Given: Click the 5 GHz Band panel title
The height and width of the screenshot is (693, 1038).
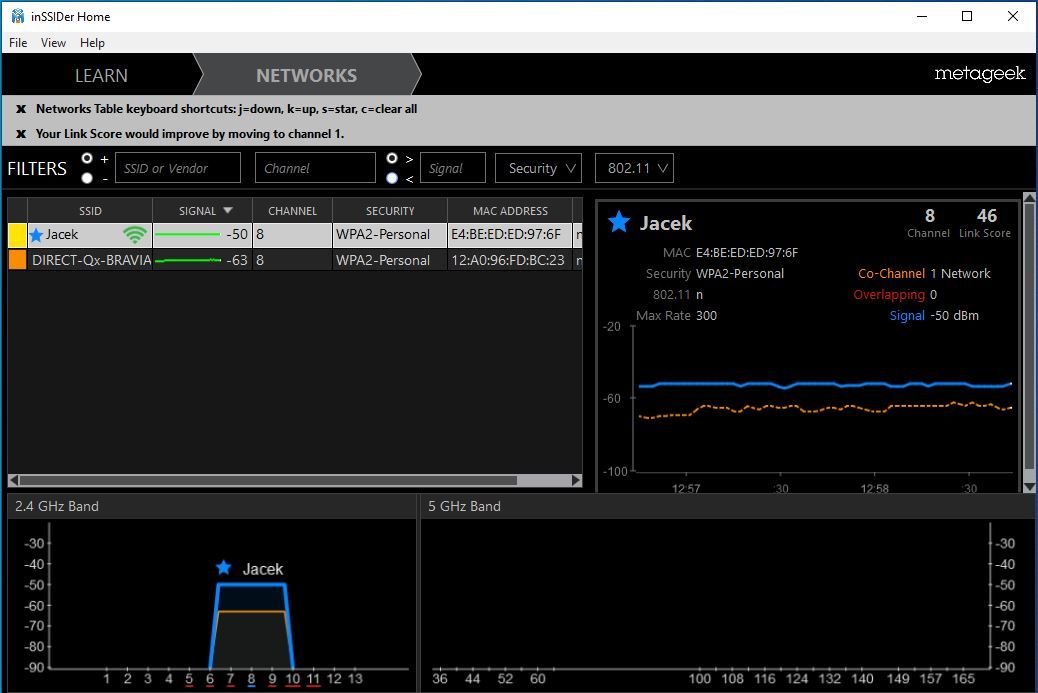Looking at the screenshot, I should (464, 506).
